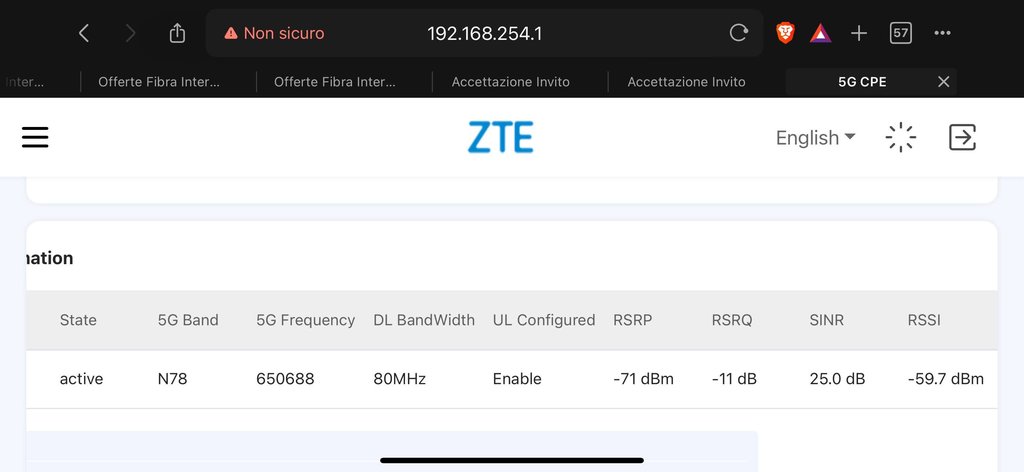Screen dimensions: 1024x472
Task: Click the Non sicuro security warning
Action: click(x=274, y=33)
